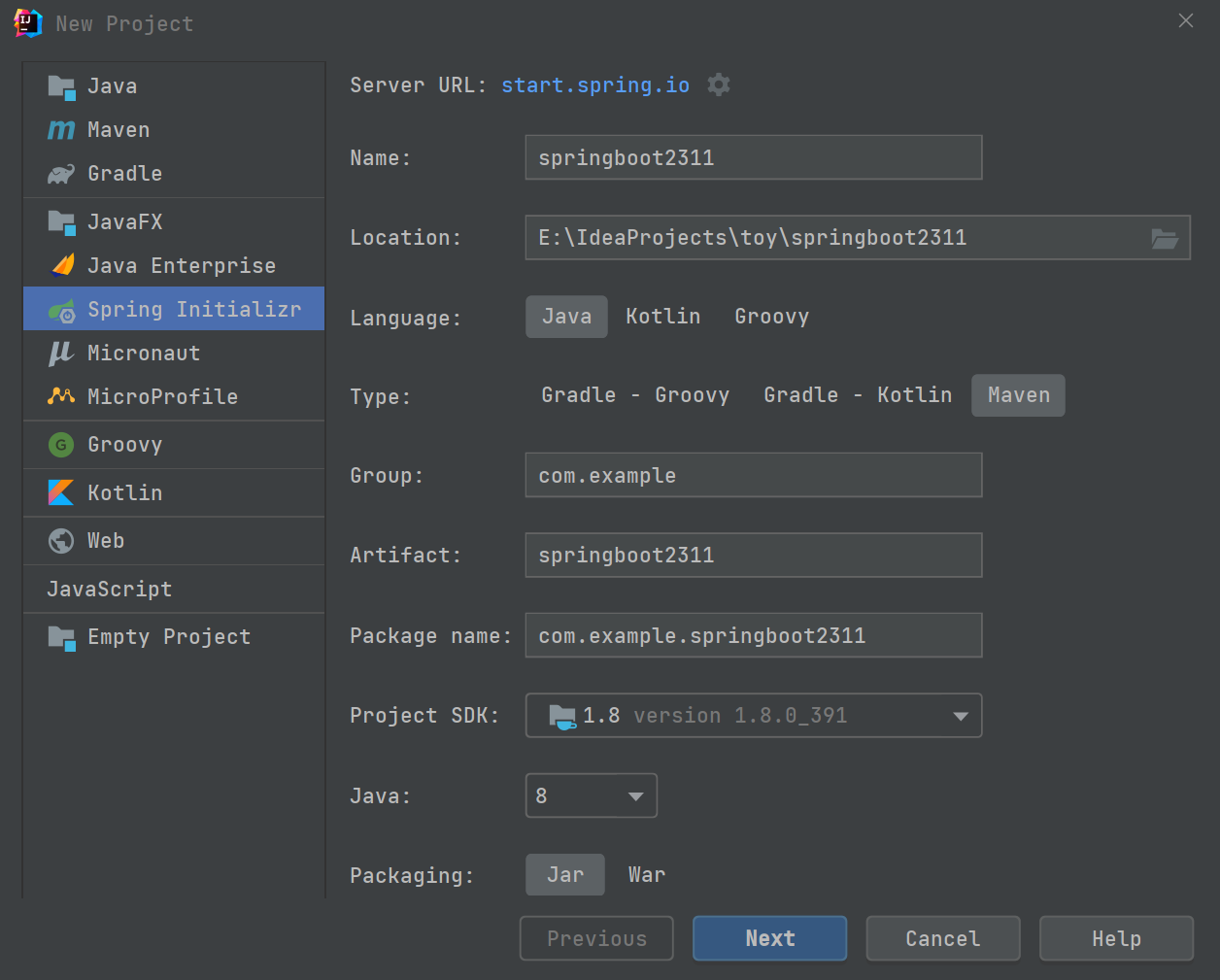Select Web in the project list
Screen dimensions: 1220x980
point(174,541)
